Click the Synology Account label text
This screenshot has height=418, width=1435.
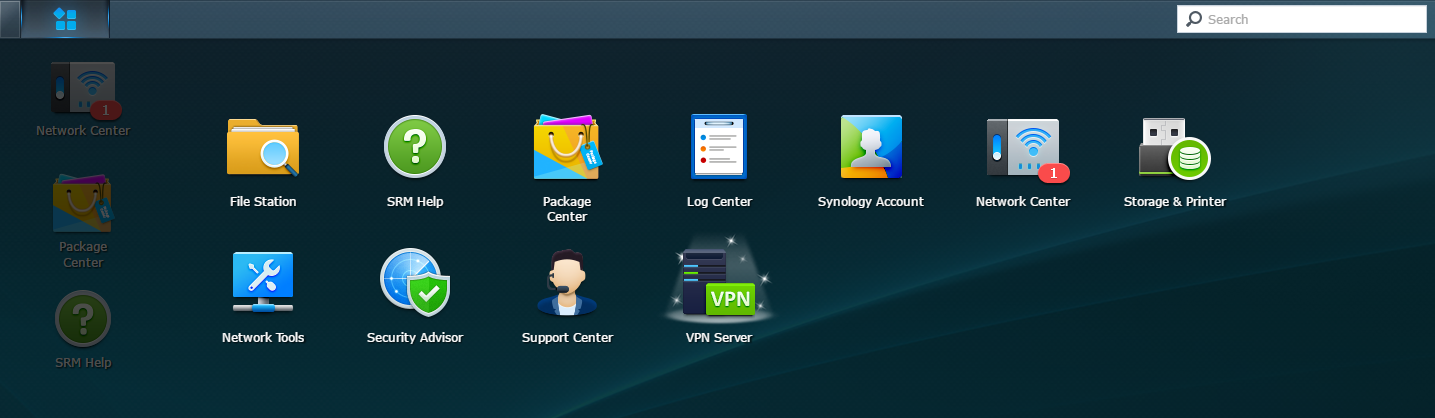pos(871,201)
